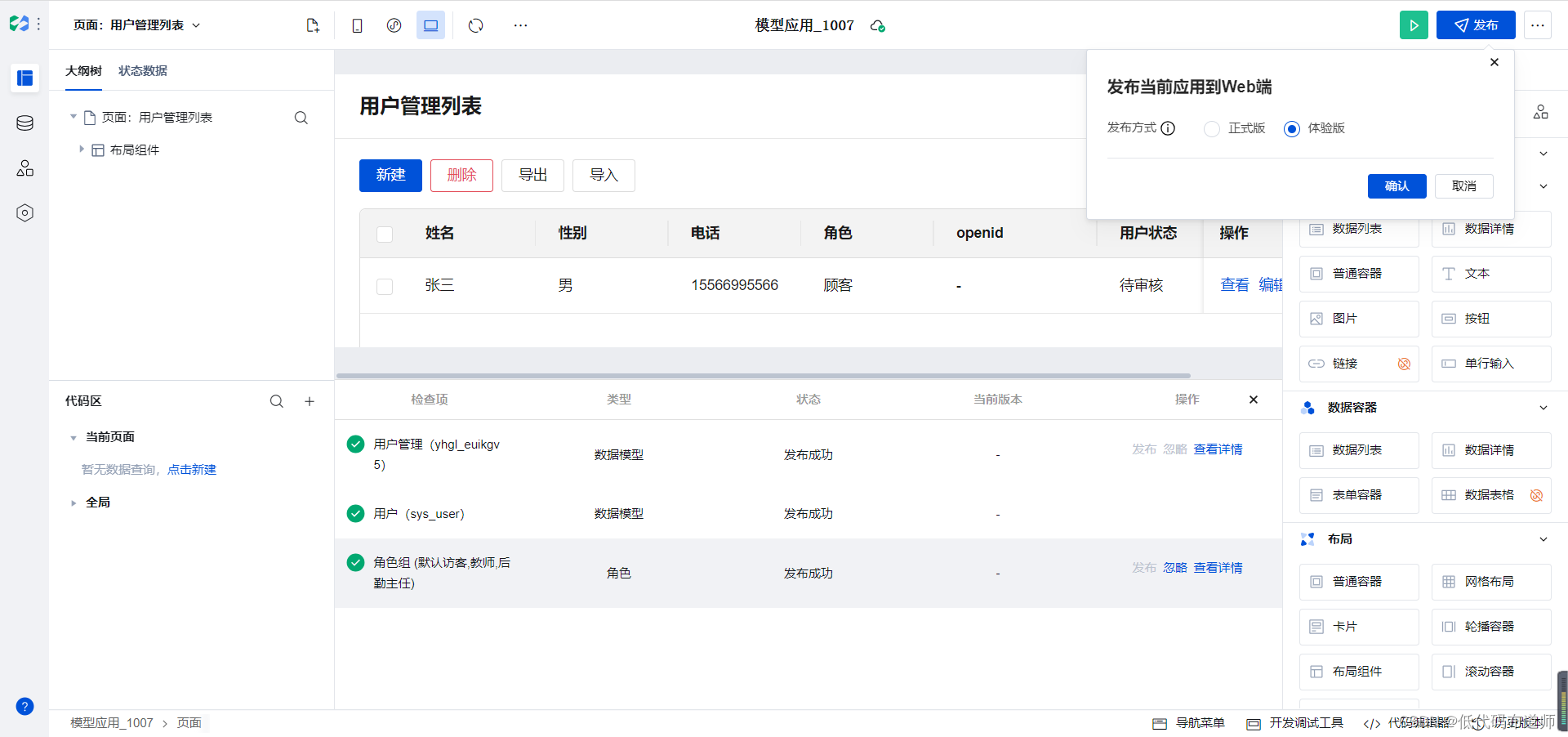Click the blue help question mark icon

point(24,707)
